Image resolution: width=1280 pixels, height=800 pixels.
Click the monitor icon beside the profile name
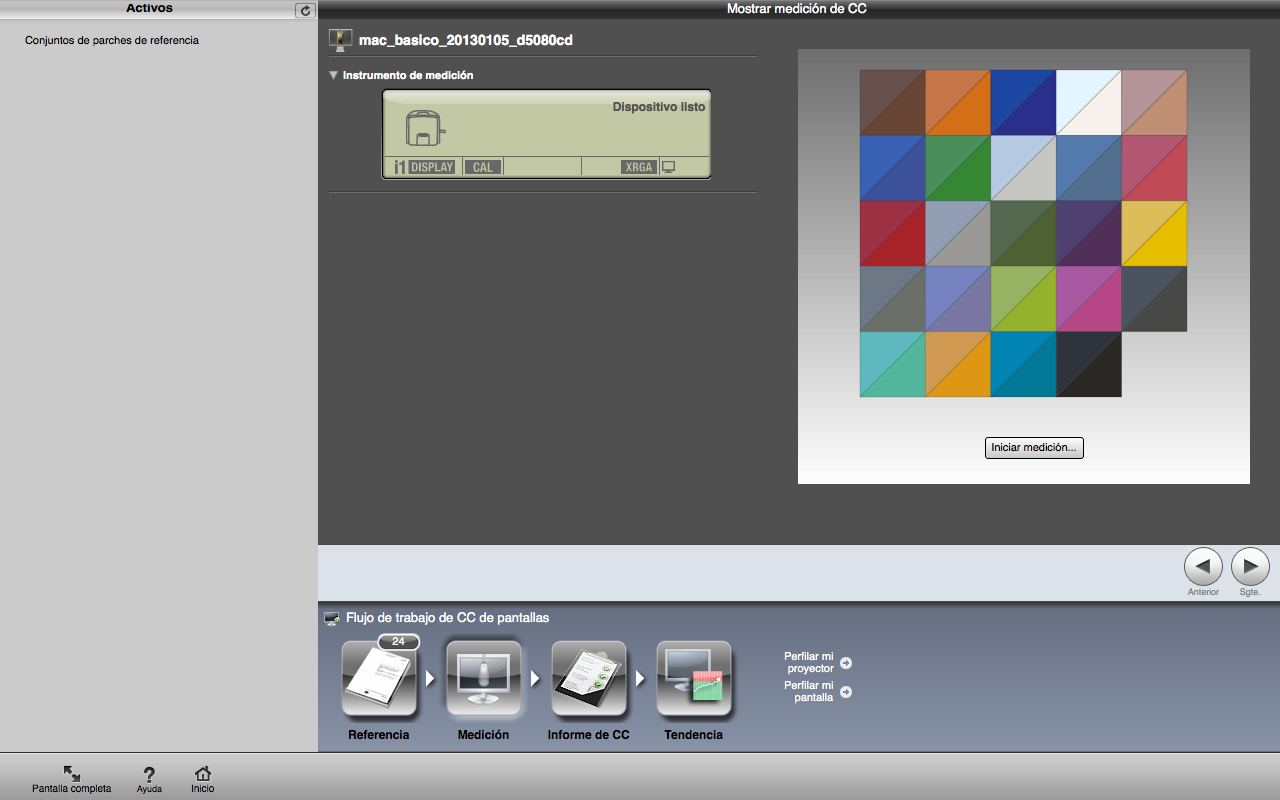point(342,40)
